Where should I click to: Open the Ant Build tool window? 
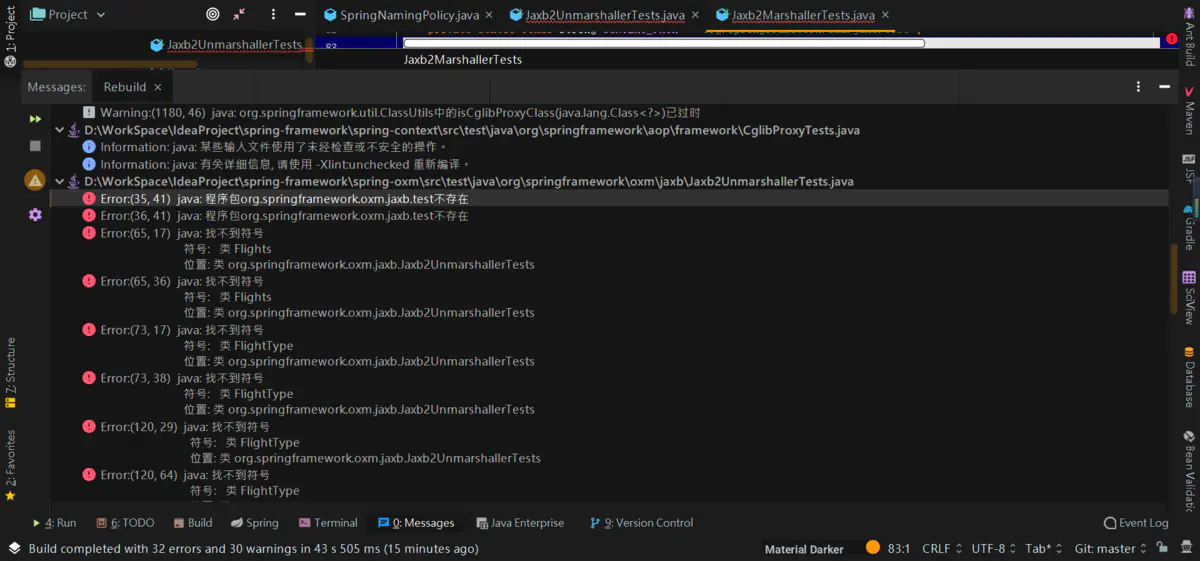pyautogui.click(x=1189, y=35)
